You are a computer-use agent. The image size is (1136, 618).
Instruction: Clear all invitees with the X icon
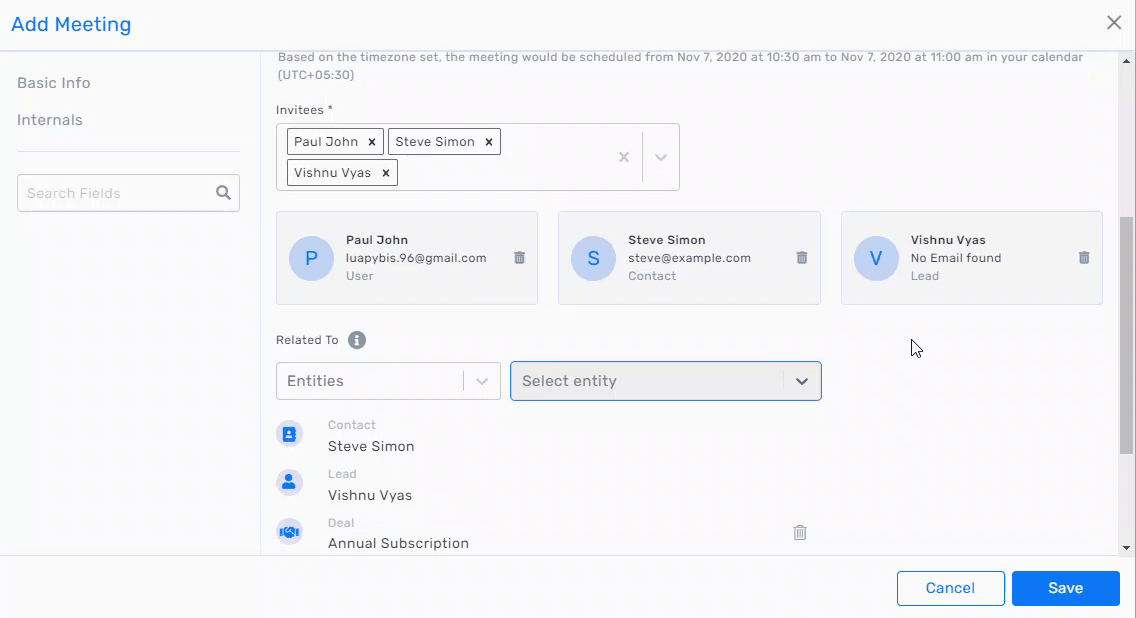pyautogui.click(x=624, y=157)
